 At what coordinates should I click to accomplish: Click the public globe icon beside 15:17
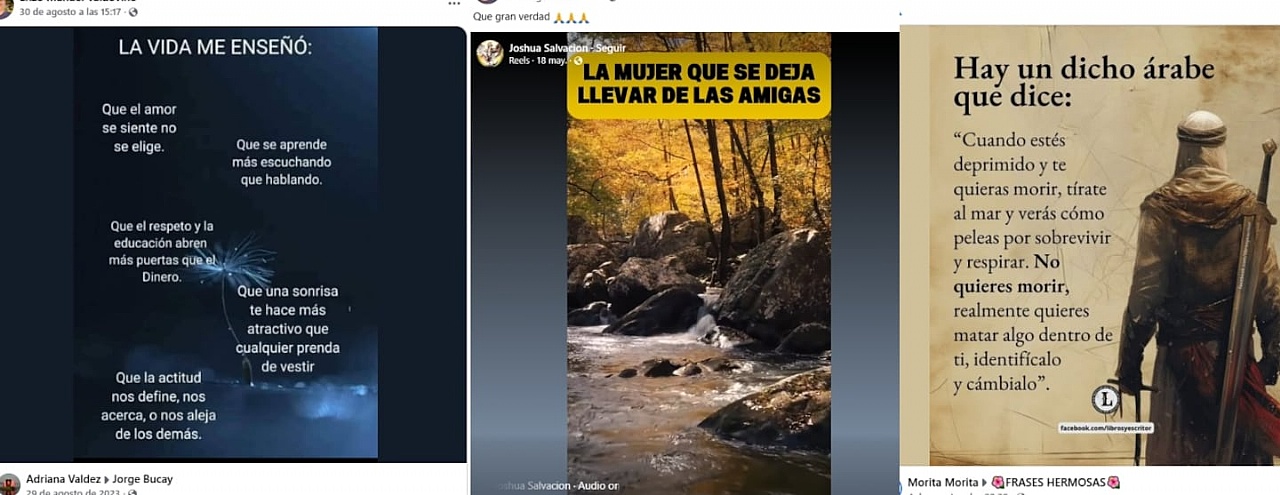pos(133,12)
